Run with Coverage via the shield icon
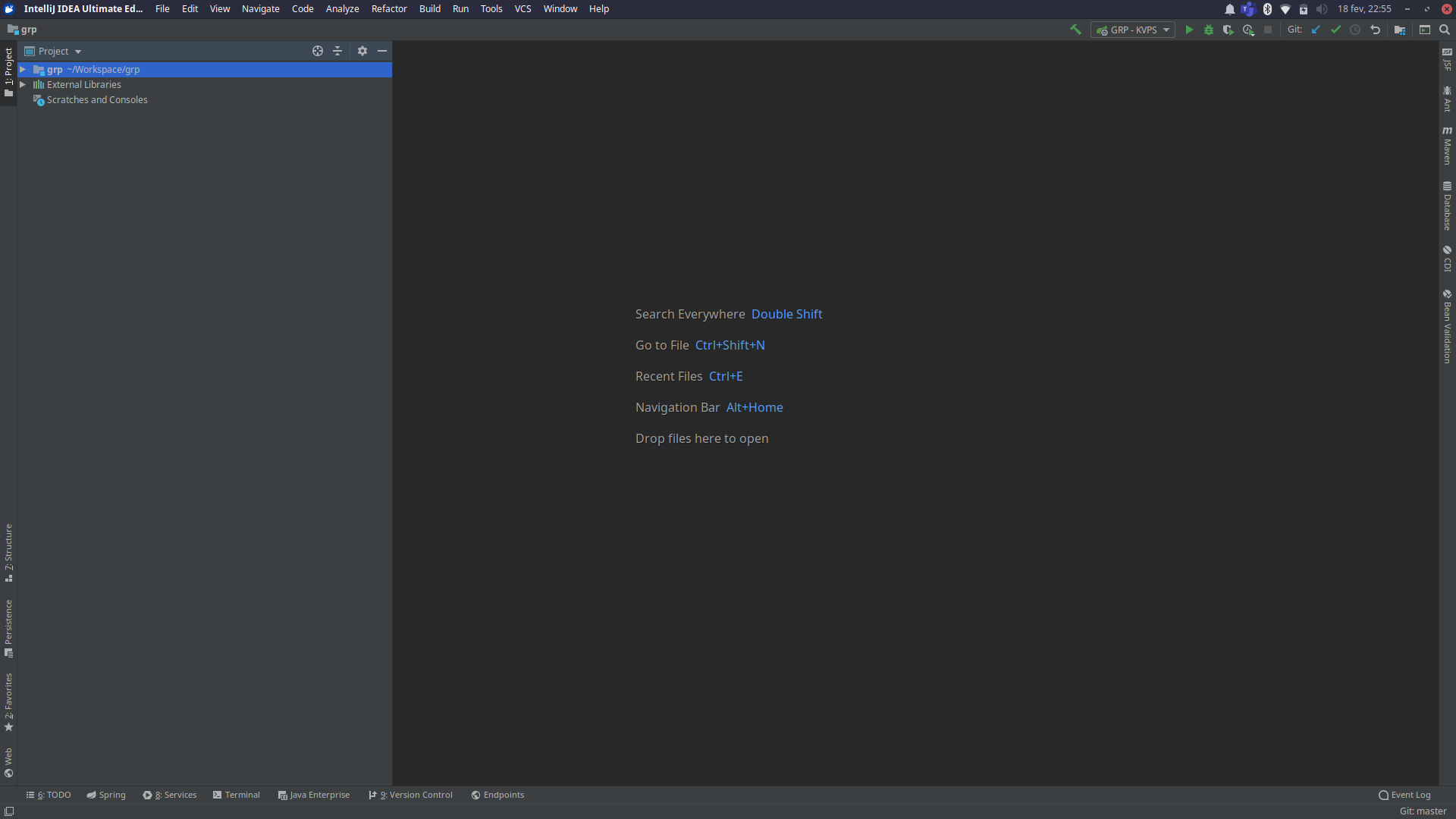 1228,30
